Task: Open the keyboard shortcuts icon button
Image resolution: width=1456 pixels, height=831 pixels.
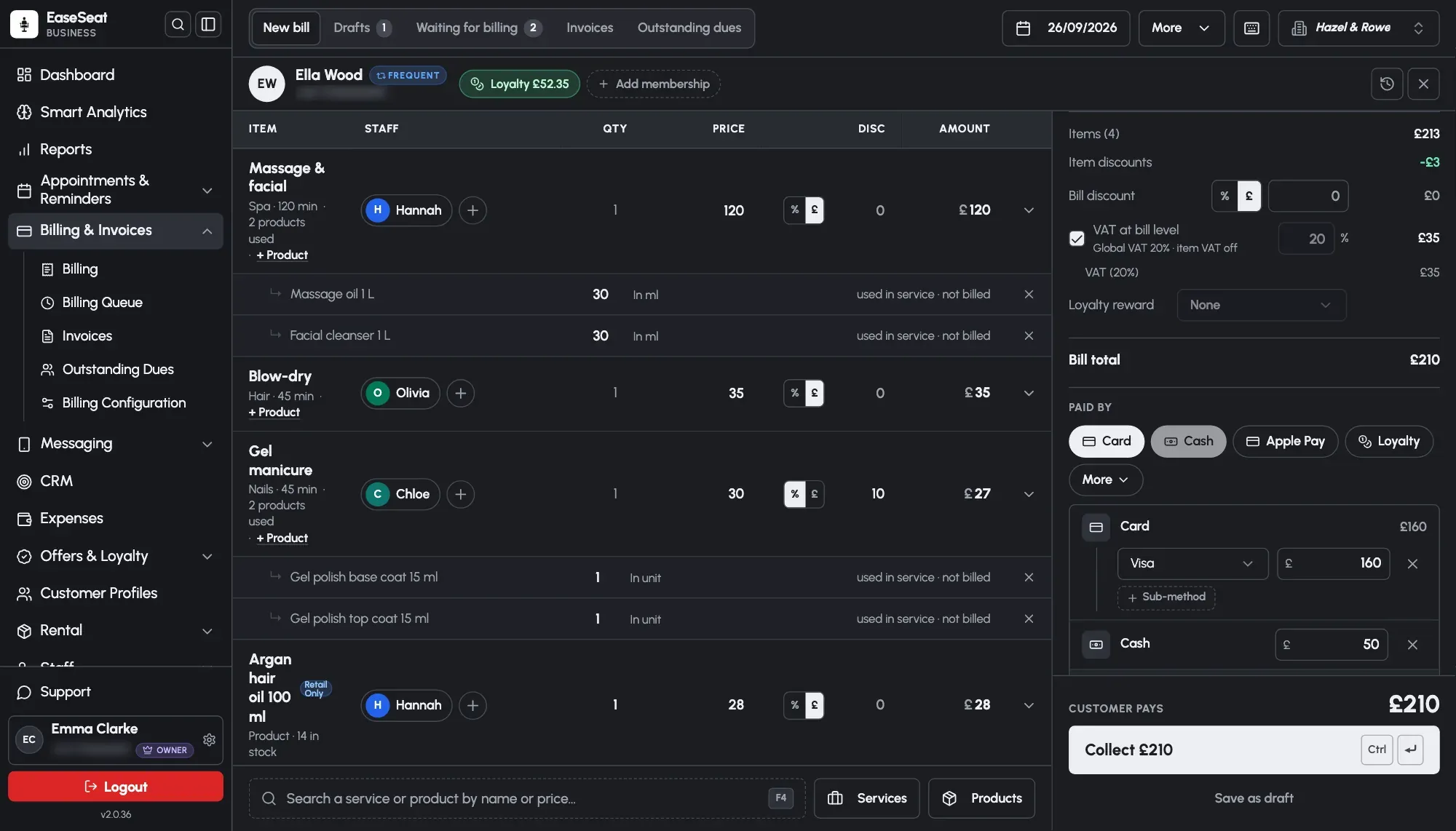Action: pyautogui.click(x=1251, y=28)
